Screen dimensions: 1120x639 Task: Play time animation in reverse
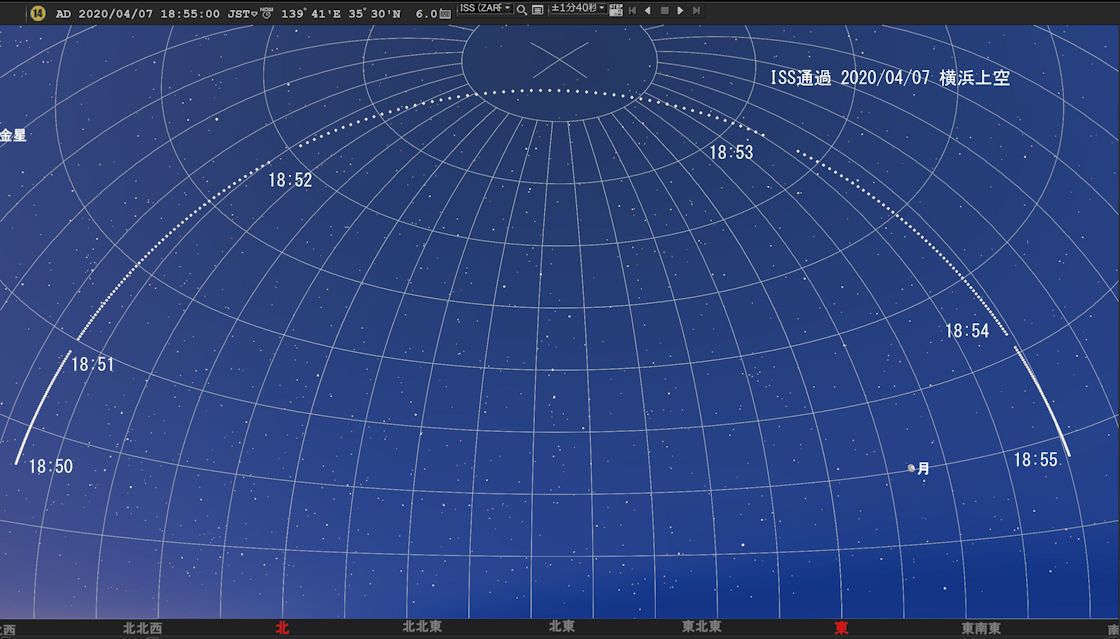point(648,10)
